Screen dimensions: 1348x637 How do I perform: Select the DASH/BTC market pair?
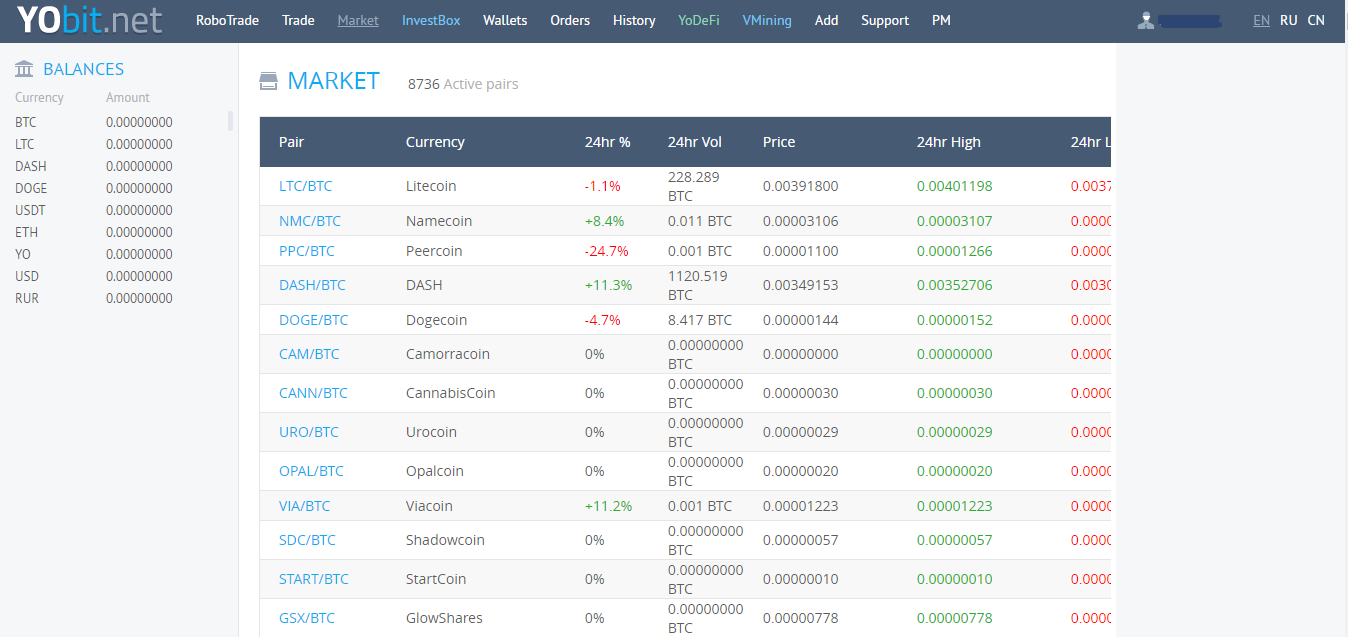tap(312, 285)
